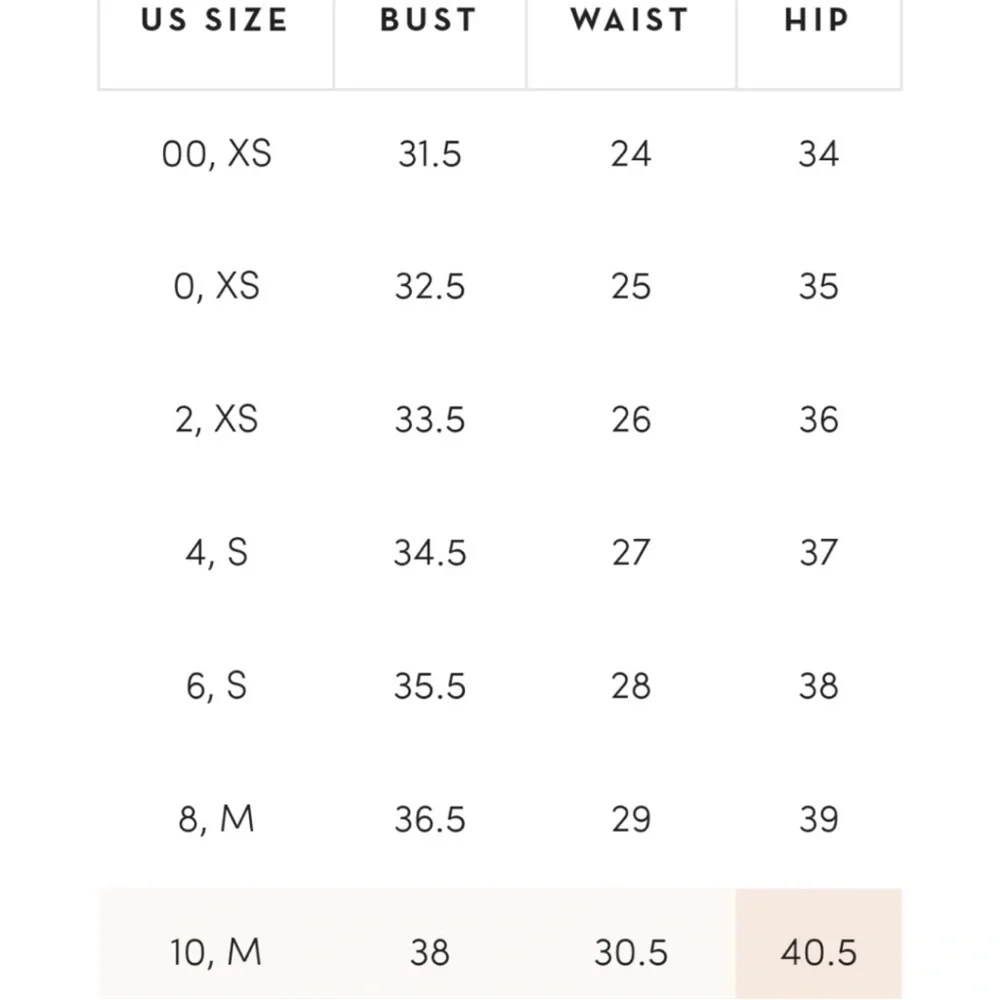Click waist measurement 25 for size 0

pyautogui.click(x=631, y=287)
